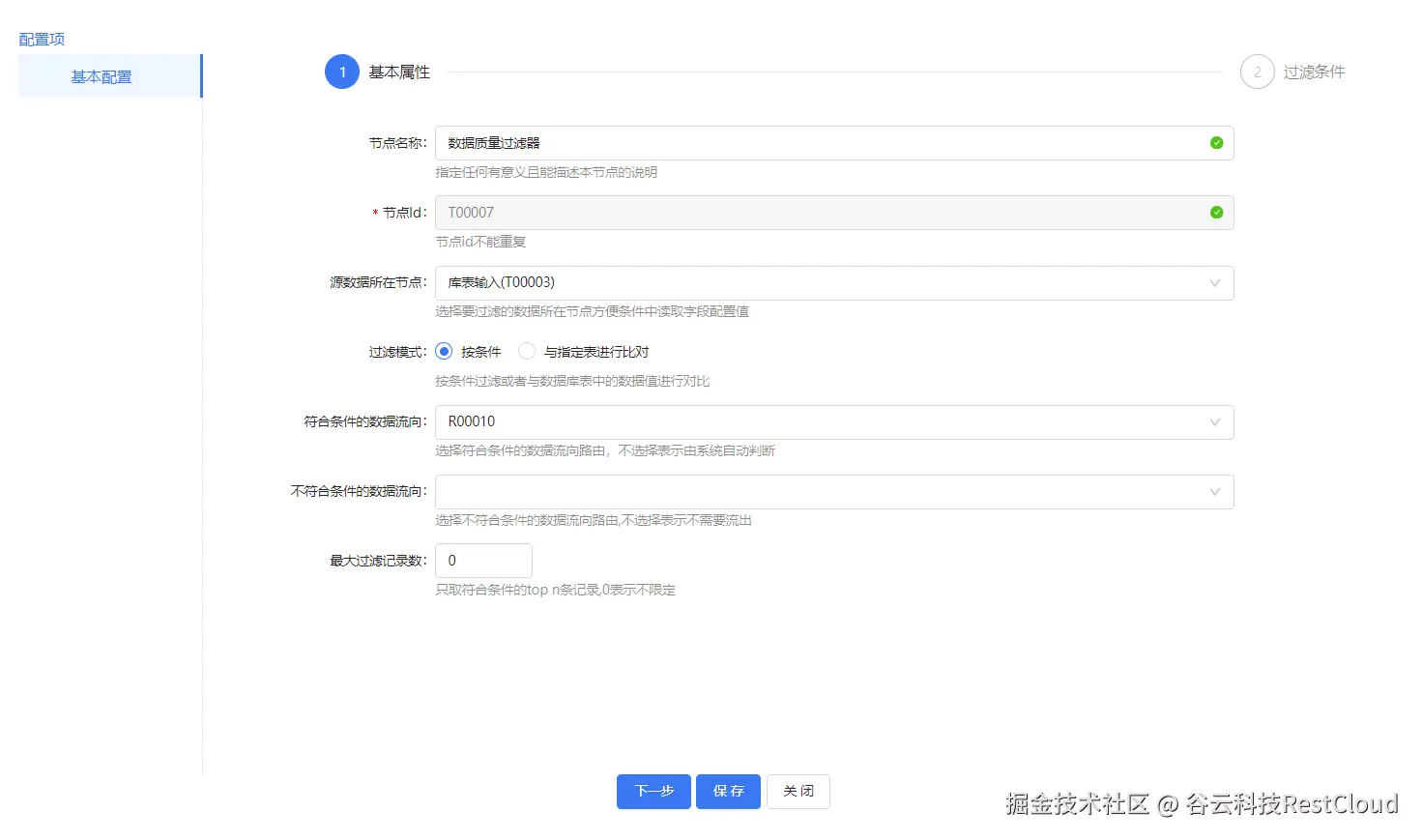
Task: Open the 符合条件的数据流向 dropdown showing R00010
Action: [834, 422]
